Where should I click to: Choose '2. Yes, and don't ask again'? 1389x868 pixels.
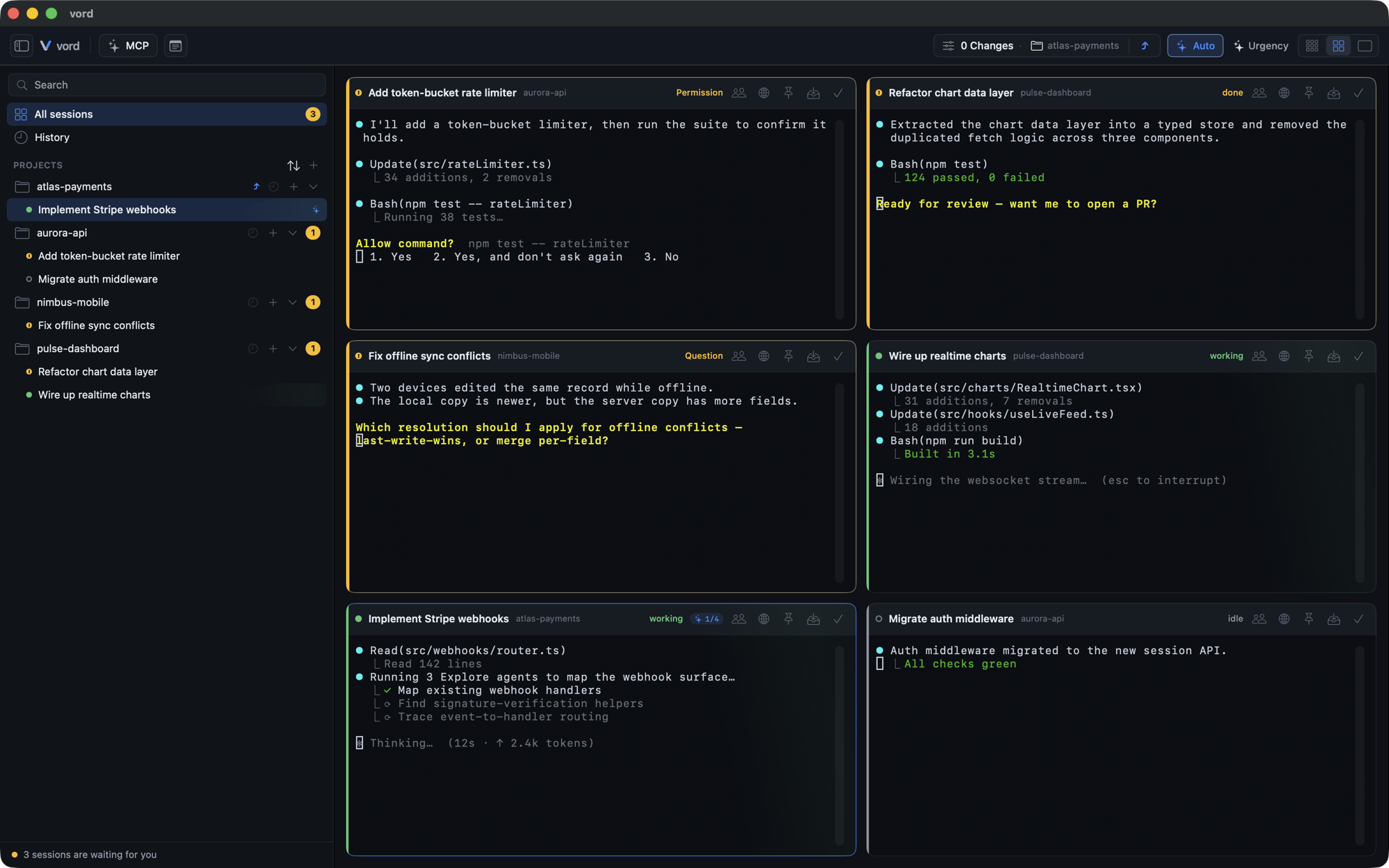(x=528, y=257)
